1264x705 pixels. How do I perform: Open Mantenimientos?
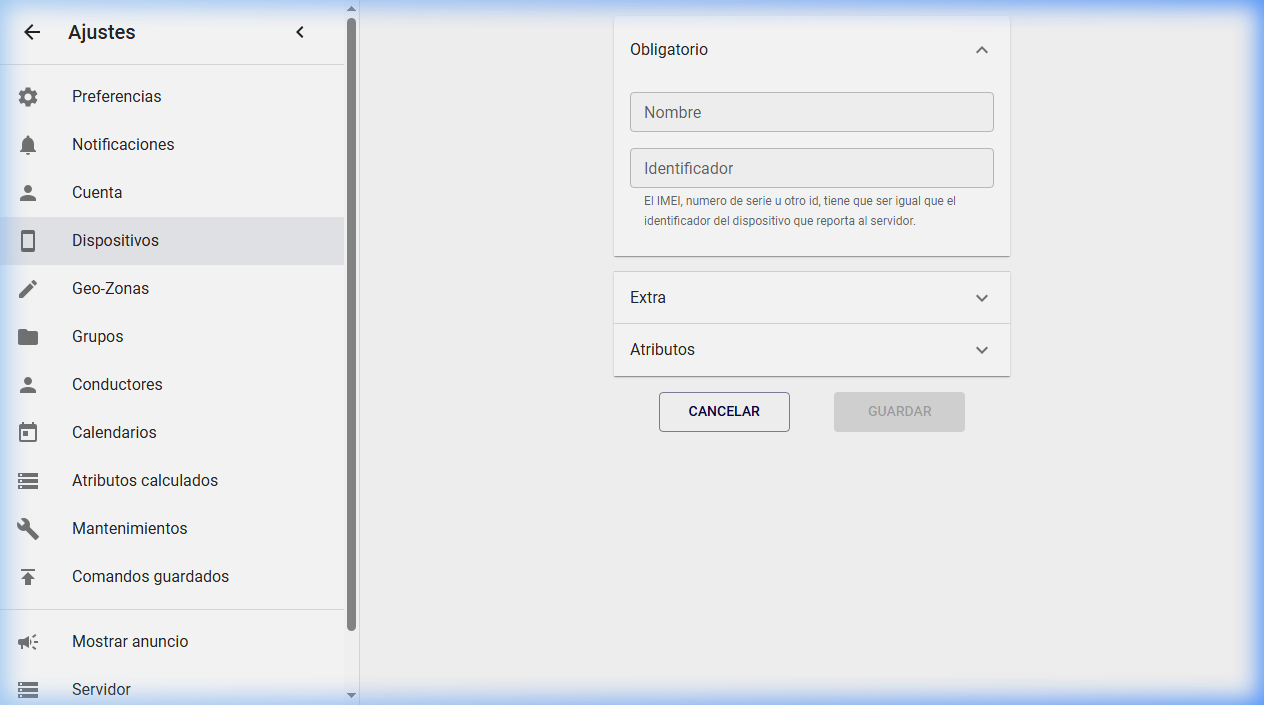click(172, 529)
